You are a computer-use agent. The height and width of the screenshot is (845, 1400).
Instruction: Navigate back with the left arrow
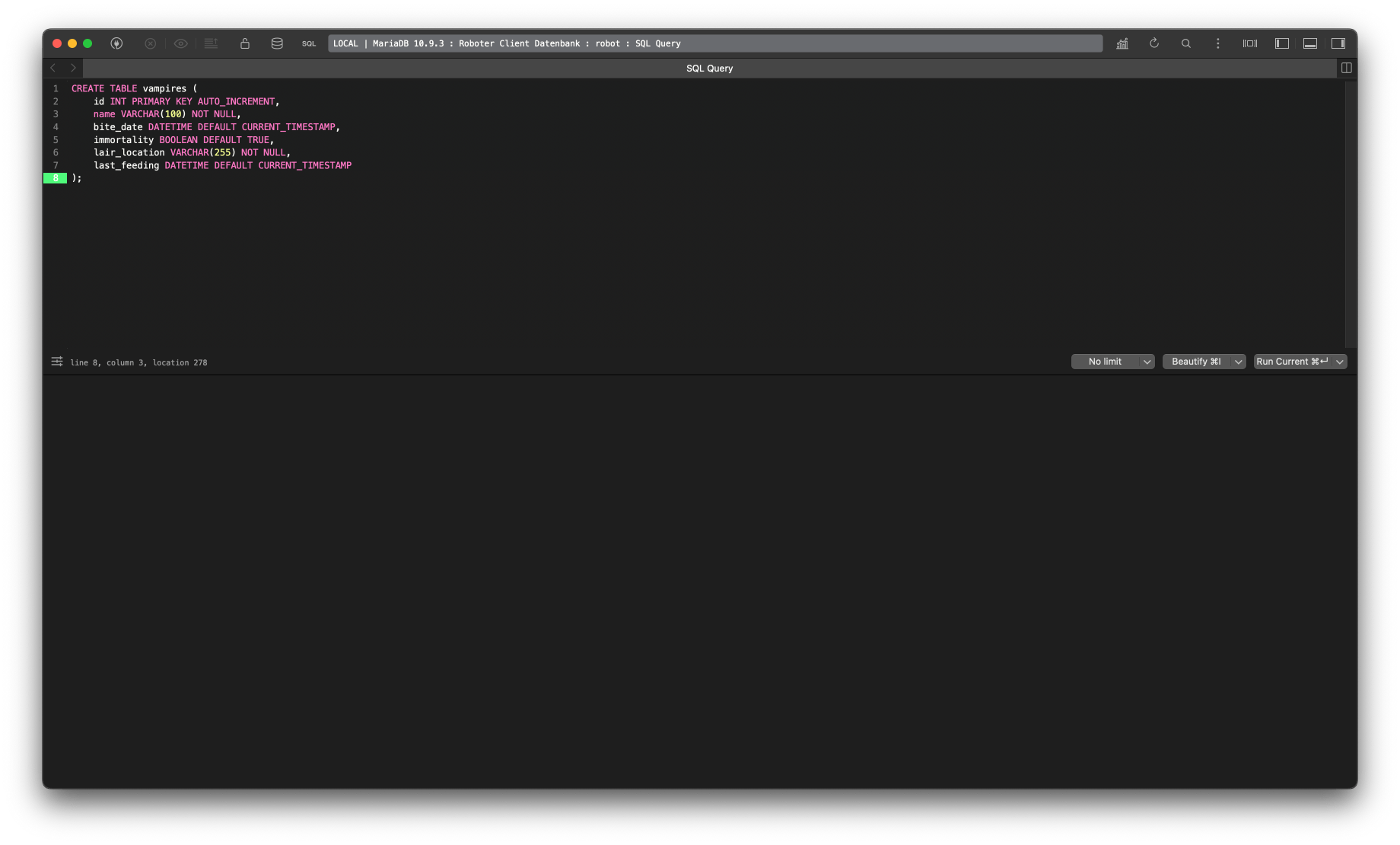(52, 68)
